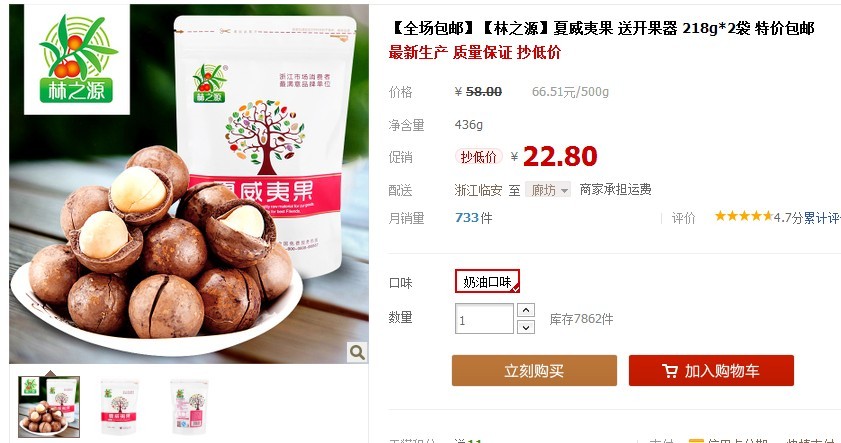Click the main macadamia product image
The image size is (841, 443).
click(x=189, y=184)
